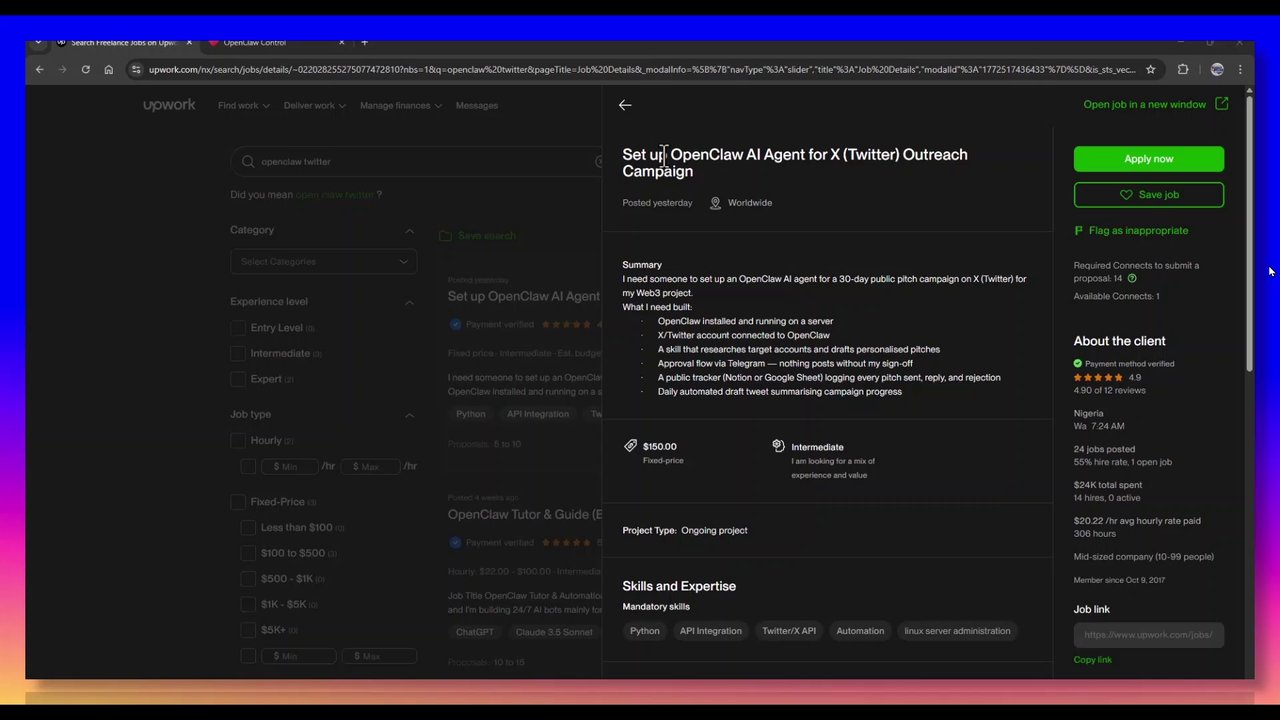The height and width of the screenshot is (720, 1280).
Task: Click Open job in a new window link
Action: pos(1144,104)
